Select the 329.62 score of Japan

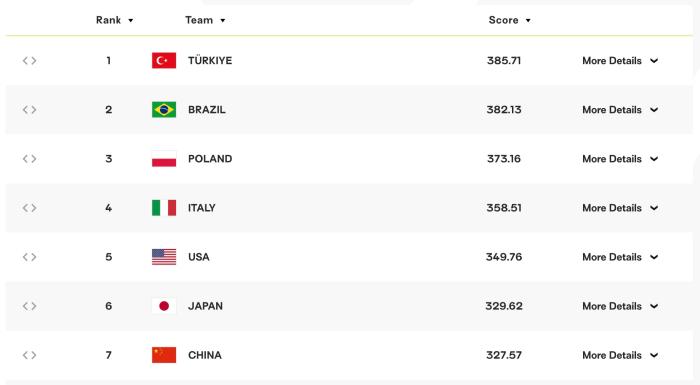coord(504,306)
